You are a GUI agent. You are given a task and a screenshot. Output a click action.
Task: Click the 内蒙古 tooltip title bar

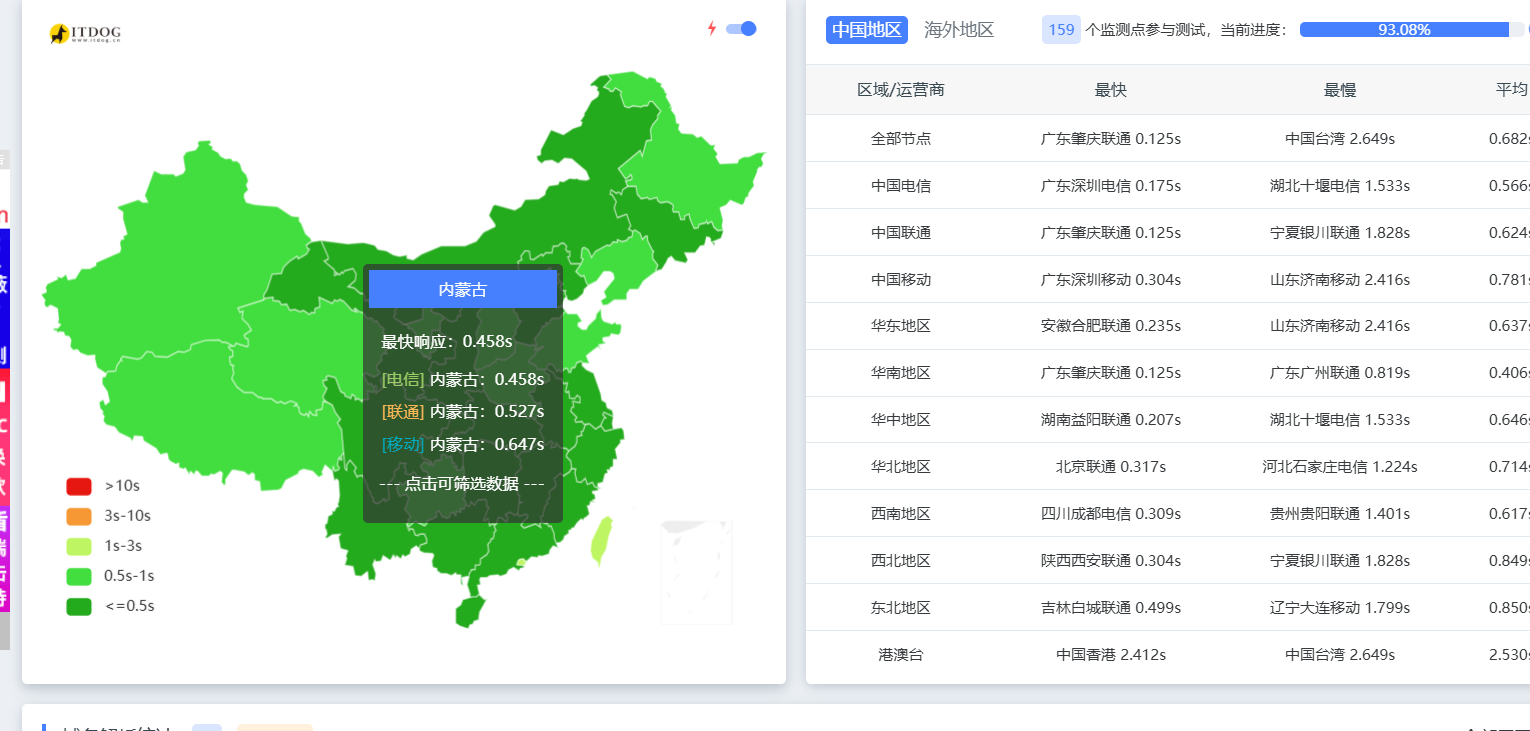point(463,289)
